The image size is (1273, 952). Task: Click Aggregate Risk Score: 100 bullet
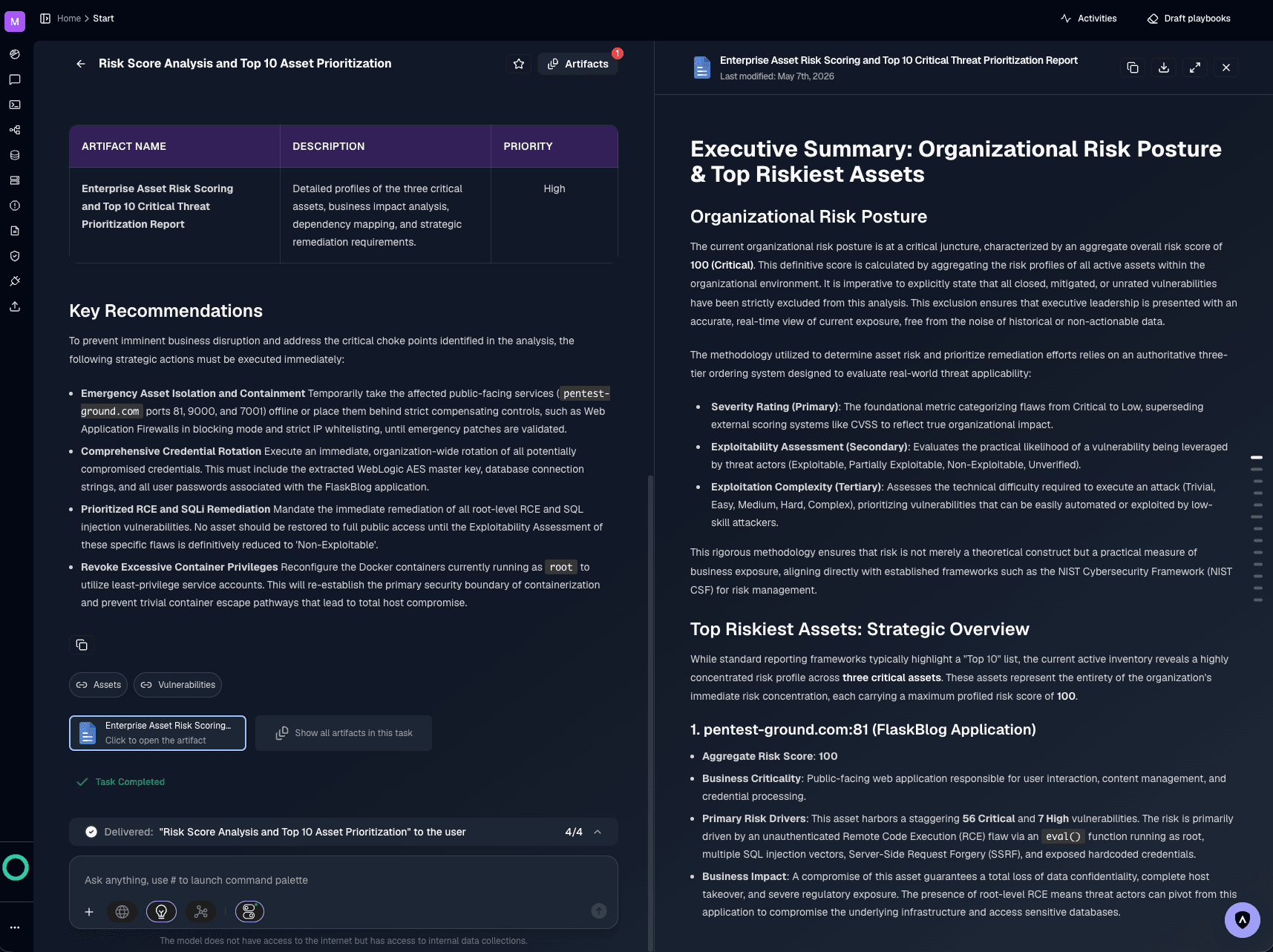pos(770,756)
